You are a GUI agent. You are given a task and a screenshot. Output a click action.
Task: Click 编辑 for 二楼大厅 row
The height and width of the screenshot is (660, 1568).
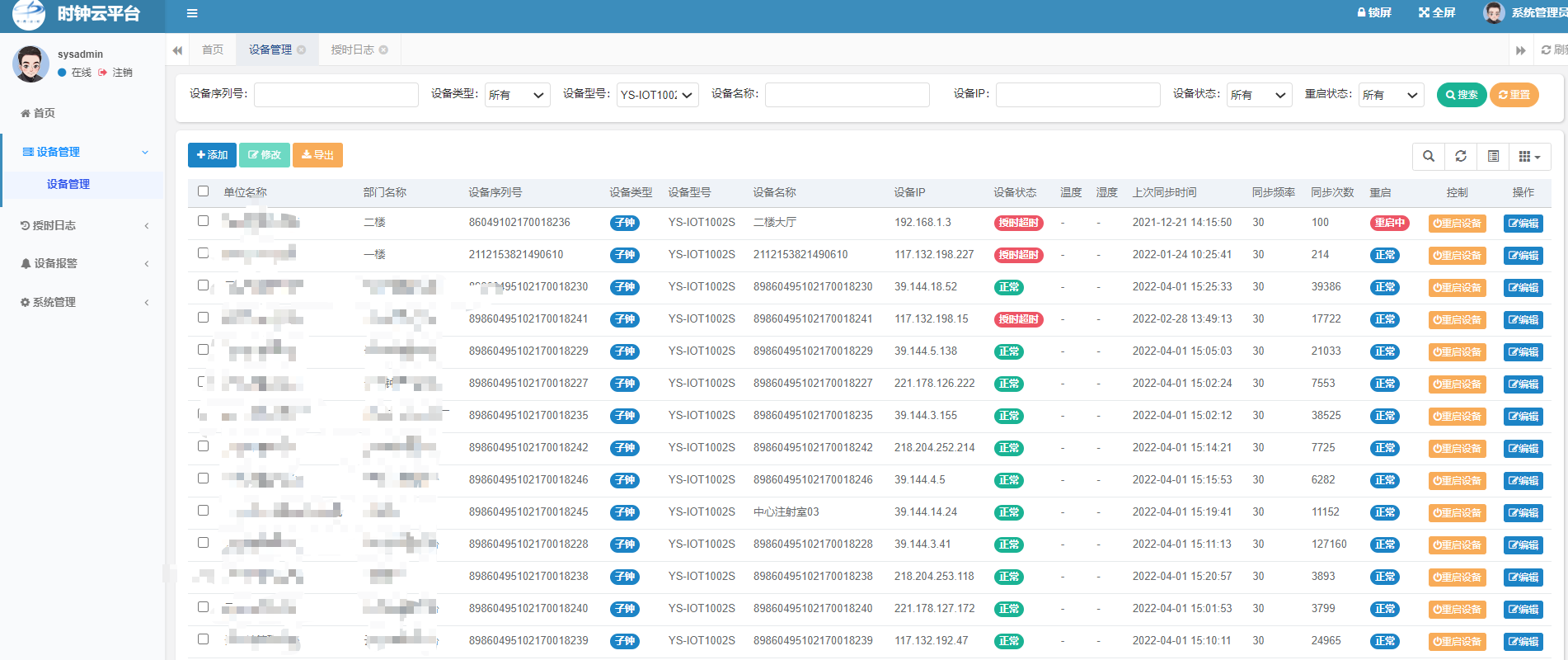[x=1523, y=224]
